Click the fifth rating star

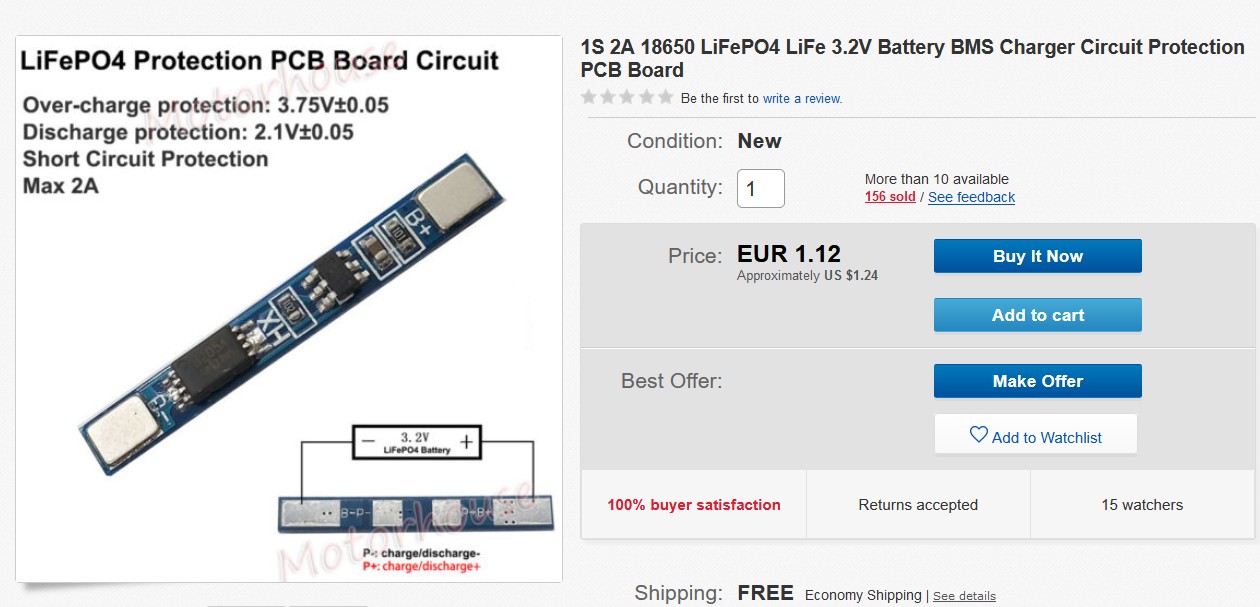point(665,97)
